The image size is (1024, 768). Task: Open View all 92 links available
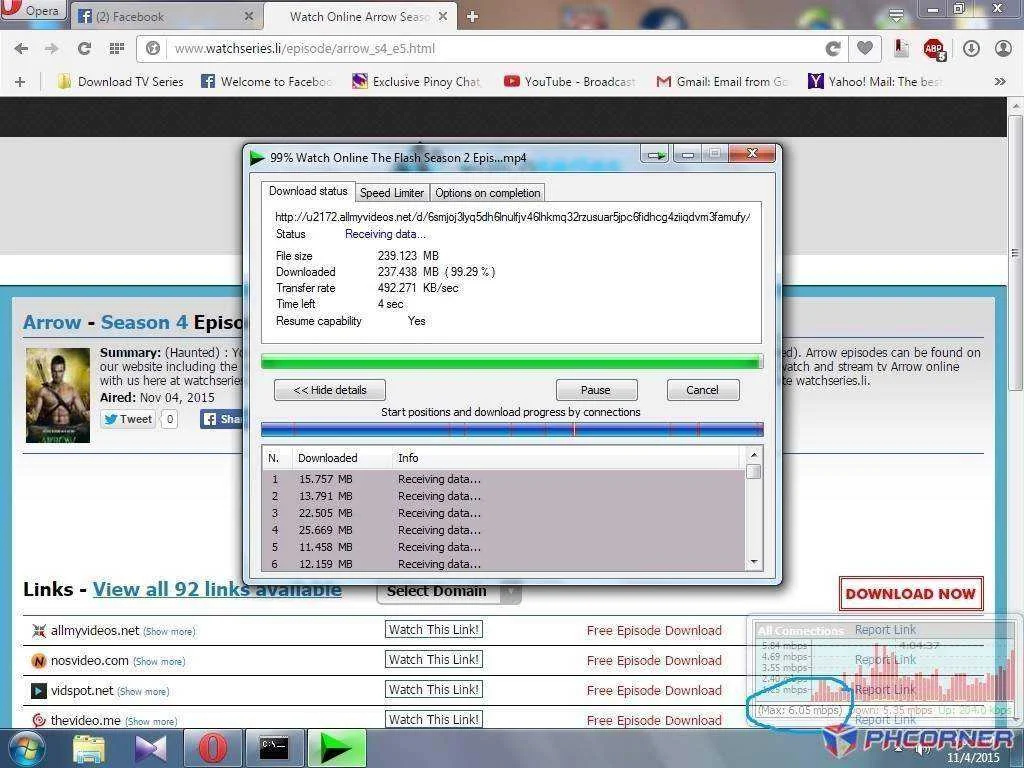[217, 589]
